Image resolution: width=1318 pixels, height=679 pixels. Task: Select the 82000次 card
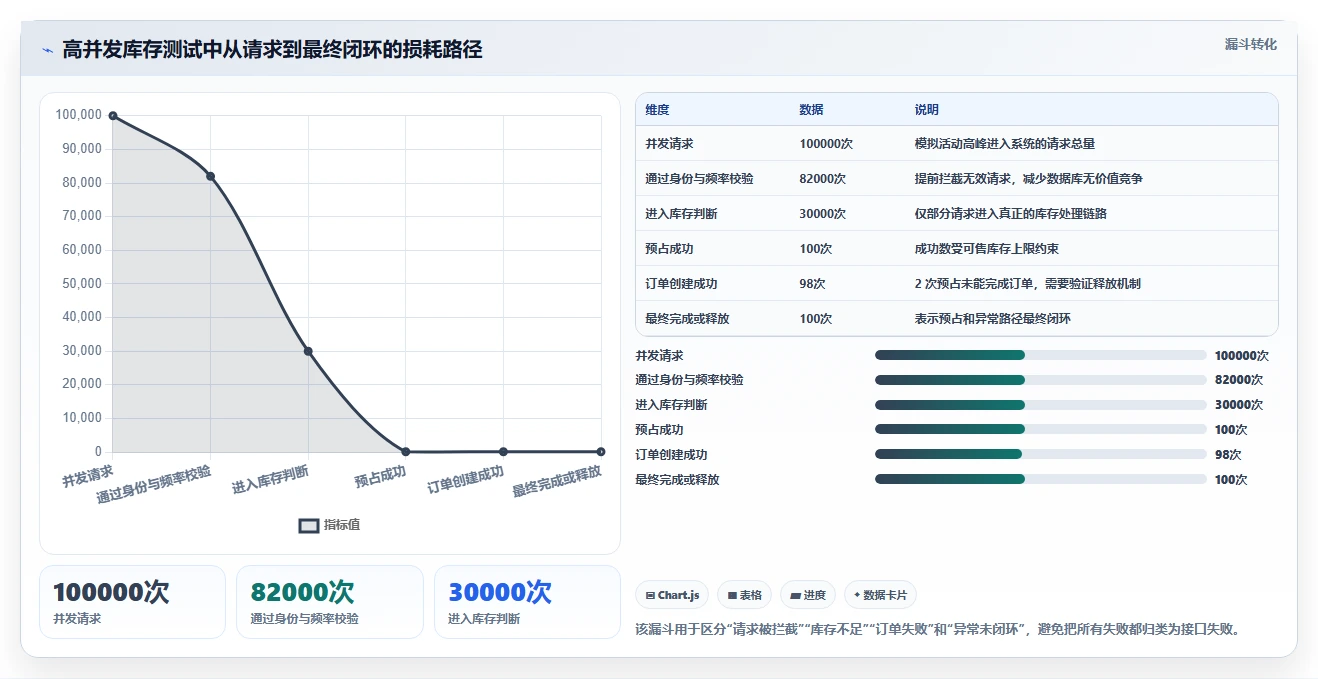330,602
